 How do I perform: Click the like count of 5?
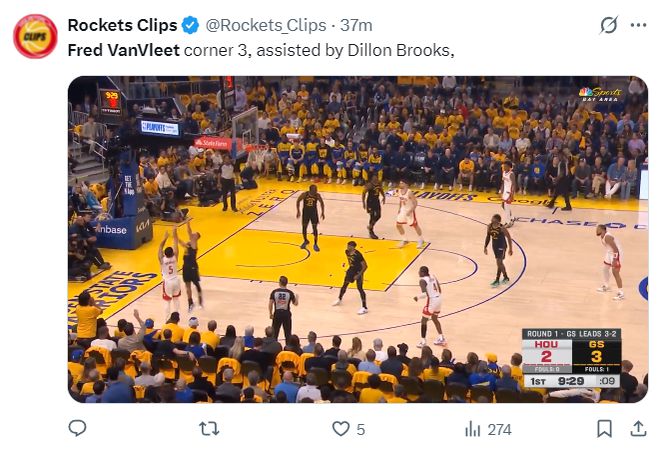click(x=361, y=429)
